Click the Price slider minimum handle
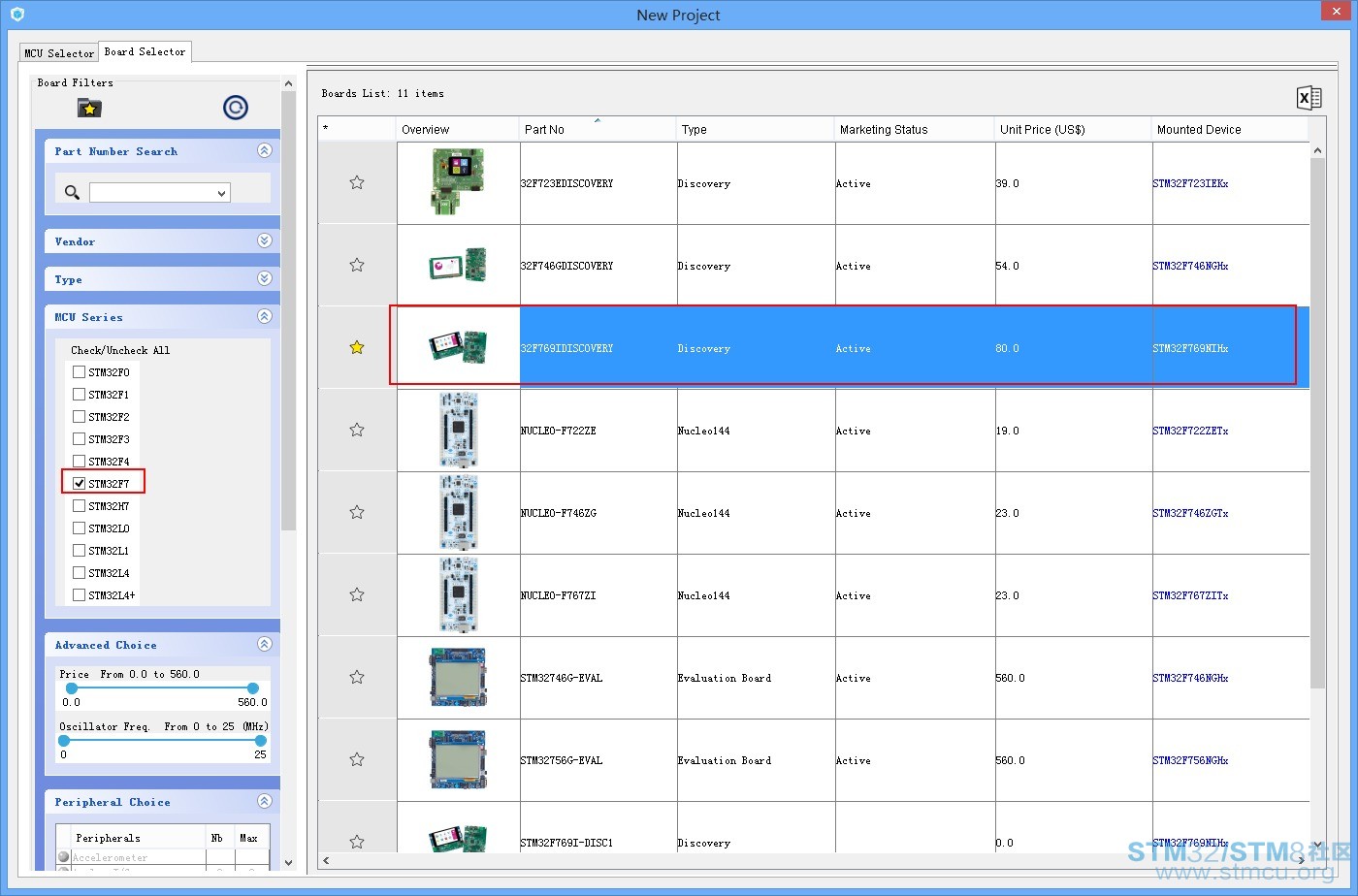Viewport: 1358px width, 896px height. 71,688
